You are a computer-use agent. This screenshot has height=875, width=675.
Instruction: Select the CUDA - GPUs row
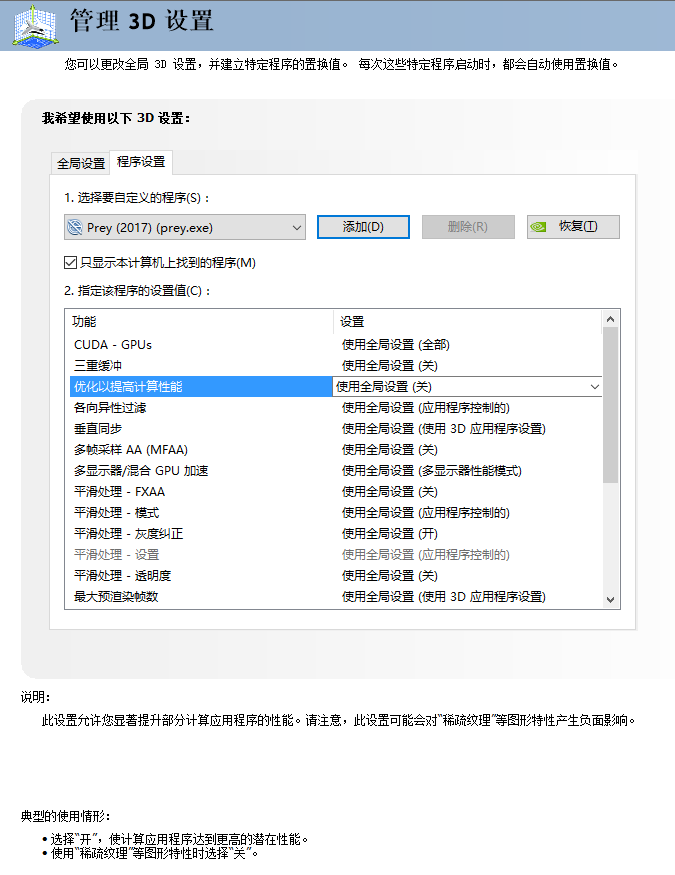336,345
